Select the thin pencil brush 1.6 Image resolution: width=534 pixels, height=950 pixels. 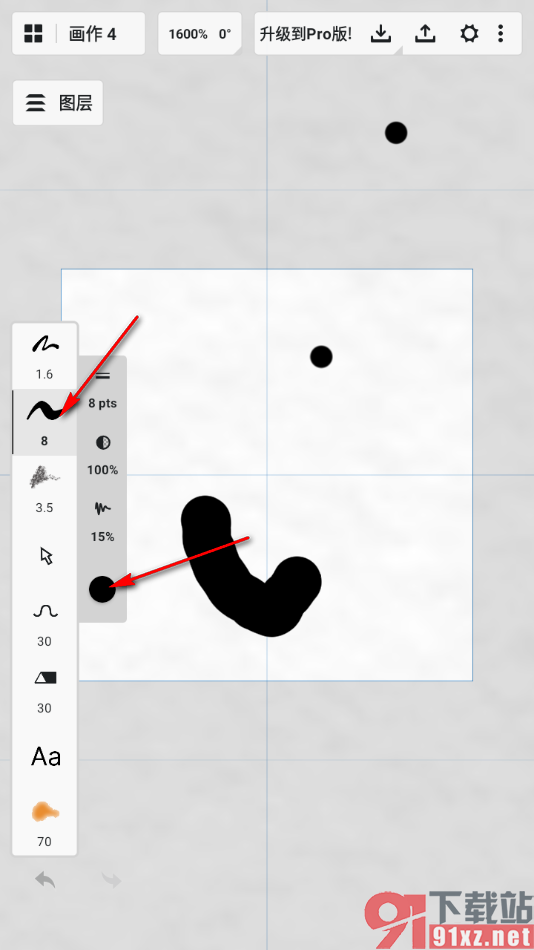click(x=44, y=356)
